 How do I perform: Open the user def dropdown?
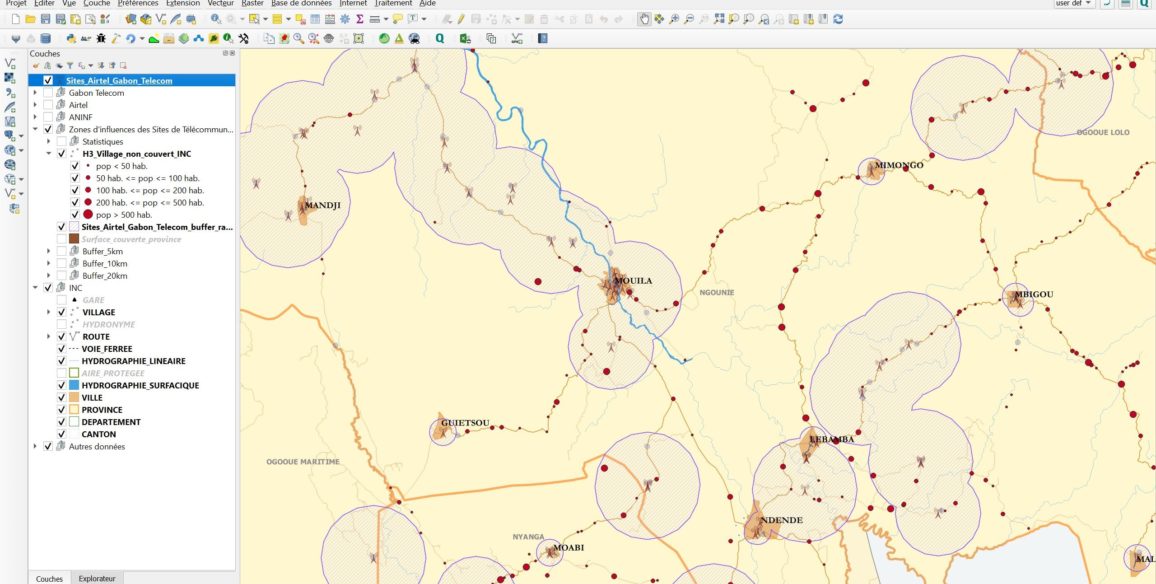pyautogui.click(x=1074, y=4)
